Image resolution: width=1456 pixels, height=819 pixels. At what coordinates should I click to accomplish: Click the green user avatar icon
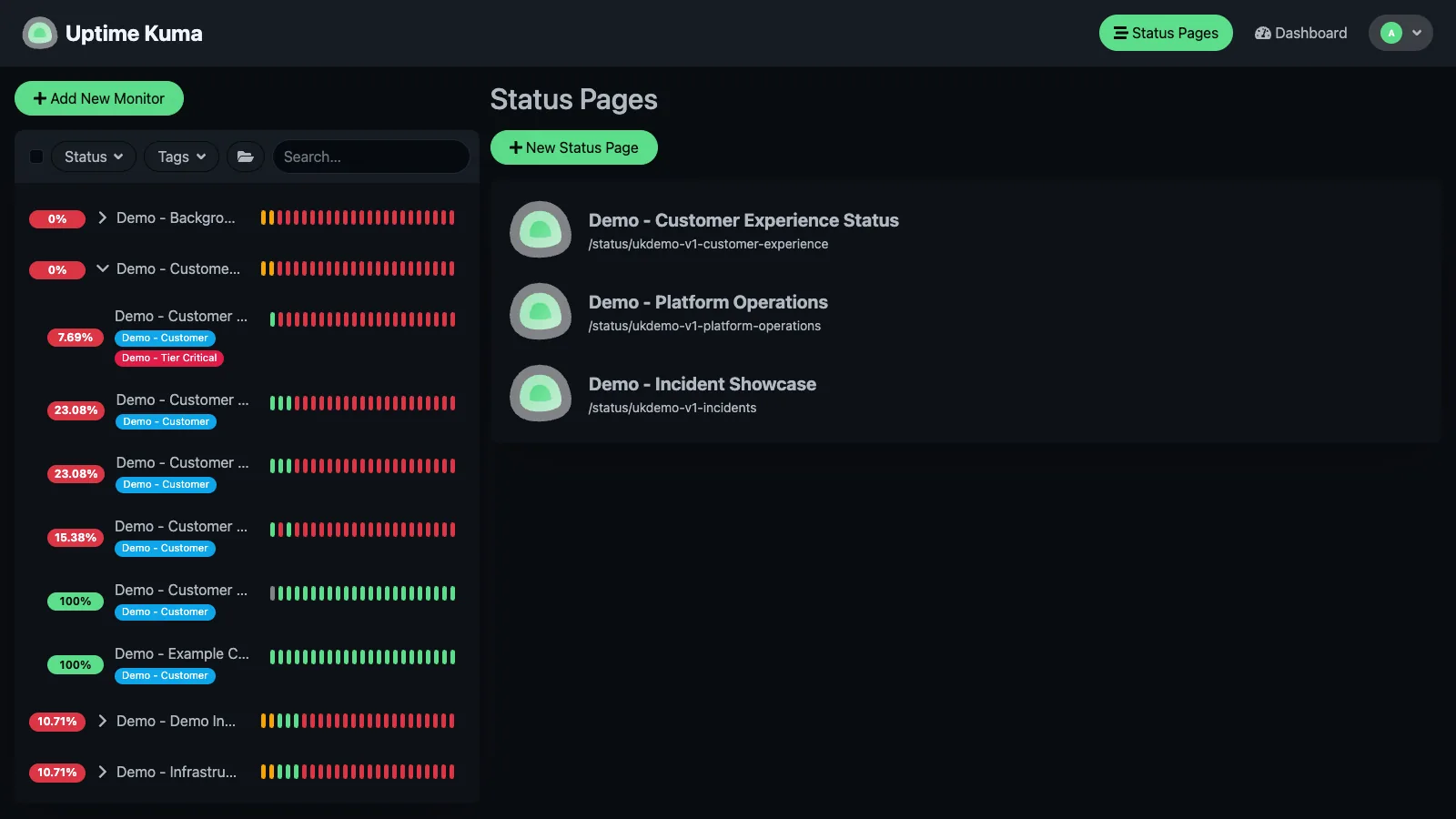coord(1390,33)
